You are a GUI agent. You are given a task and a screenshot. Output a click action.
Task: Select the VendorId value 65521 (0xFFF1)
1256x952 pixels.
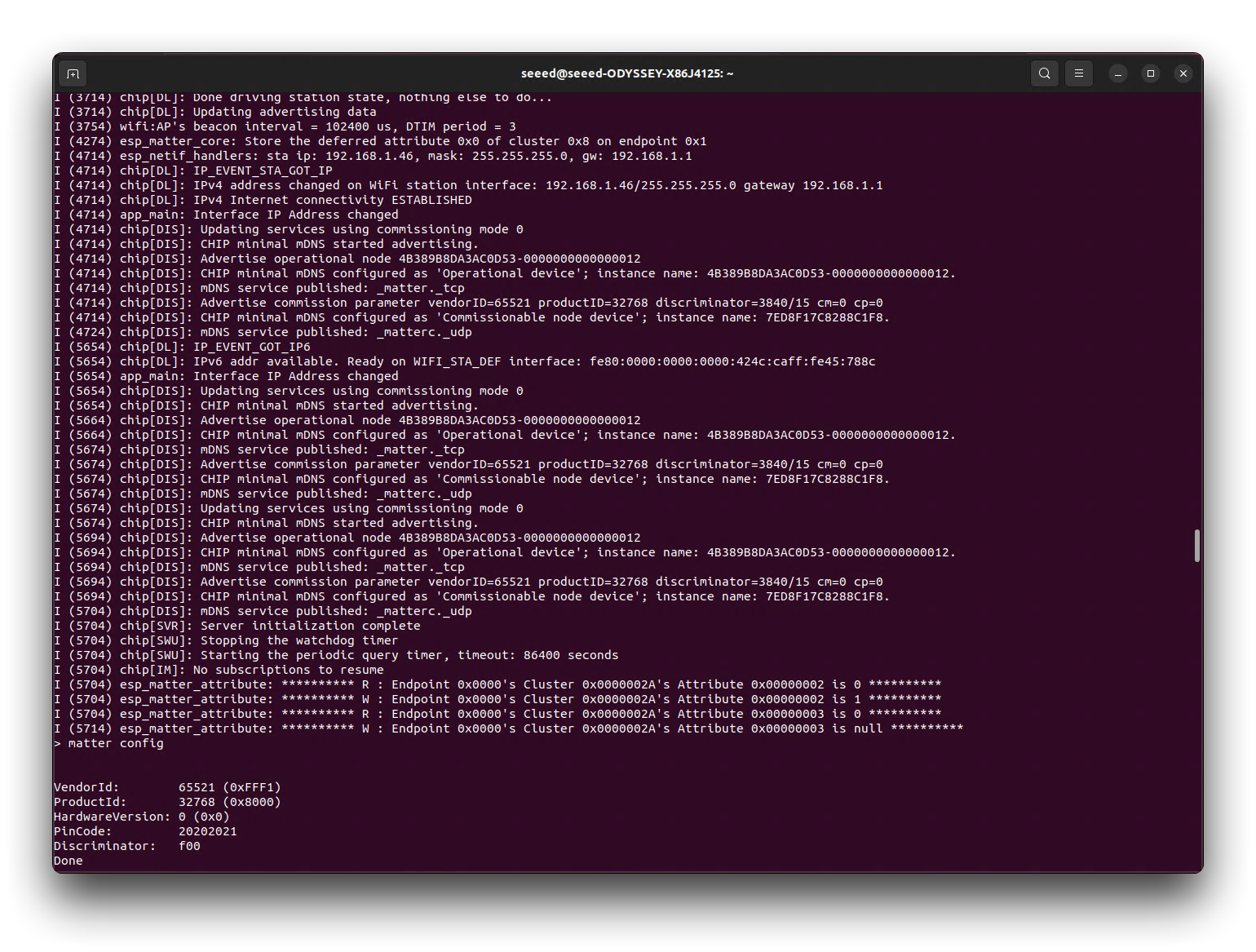pyautogui.click(x=229, y=787)
